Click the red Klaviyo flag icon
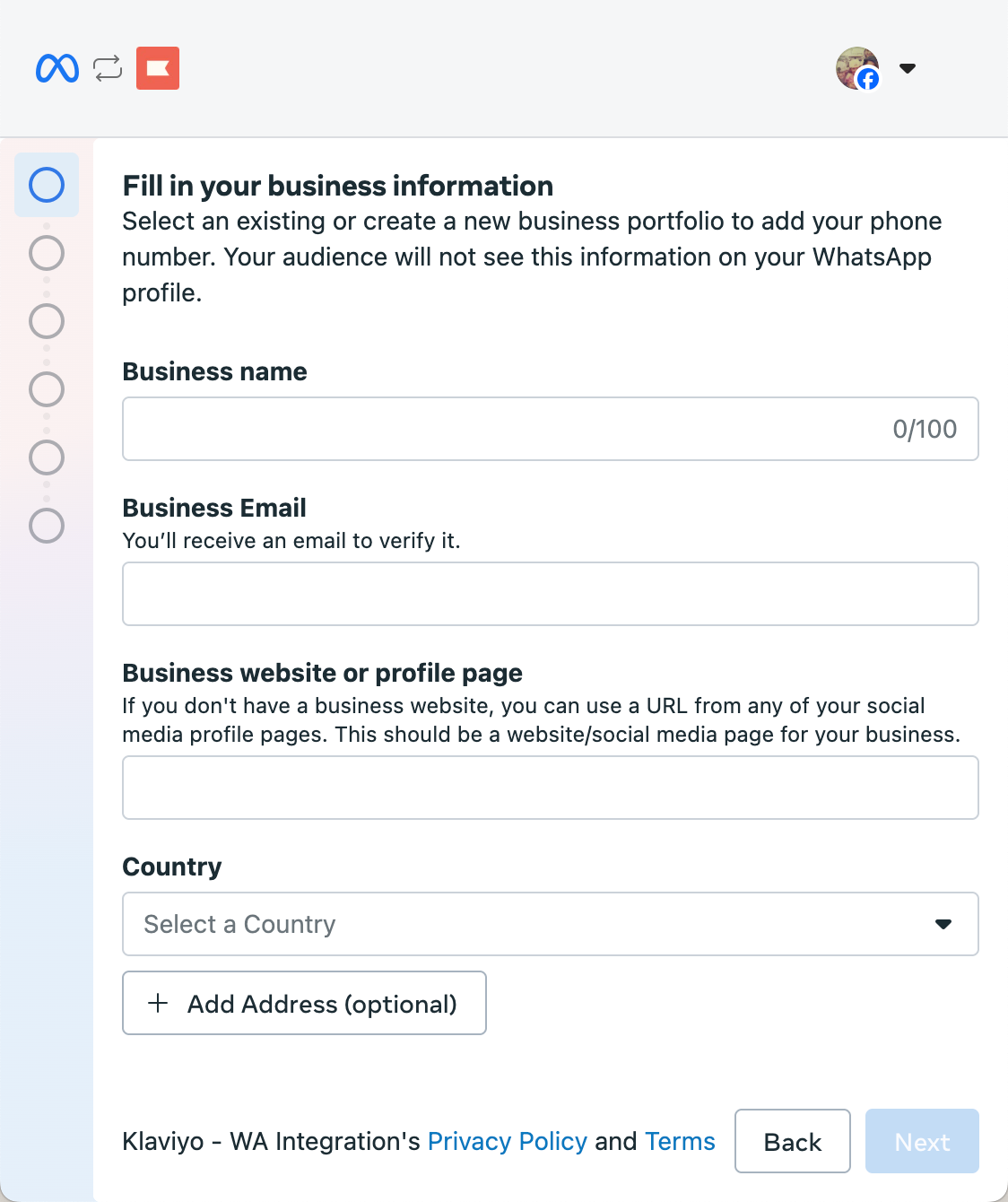The image size is (1008, 1202). [x=158, y=68]
